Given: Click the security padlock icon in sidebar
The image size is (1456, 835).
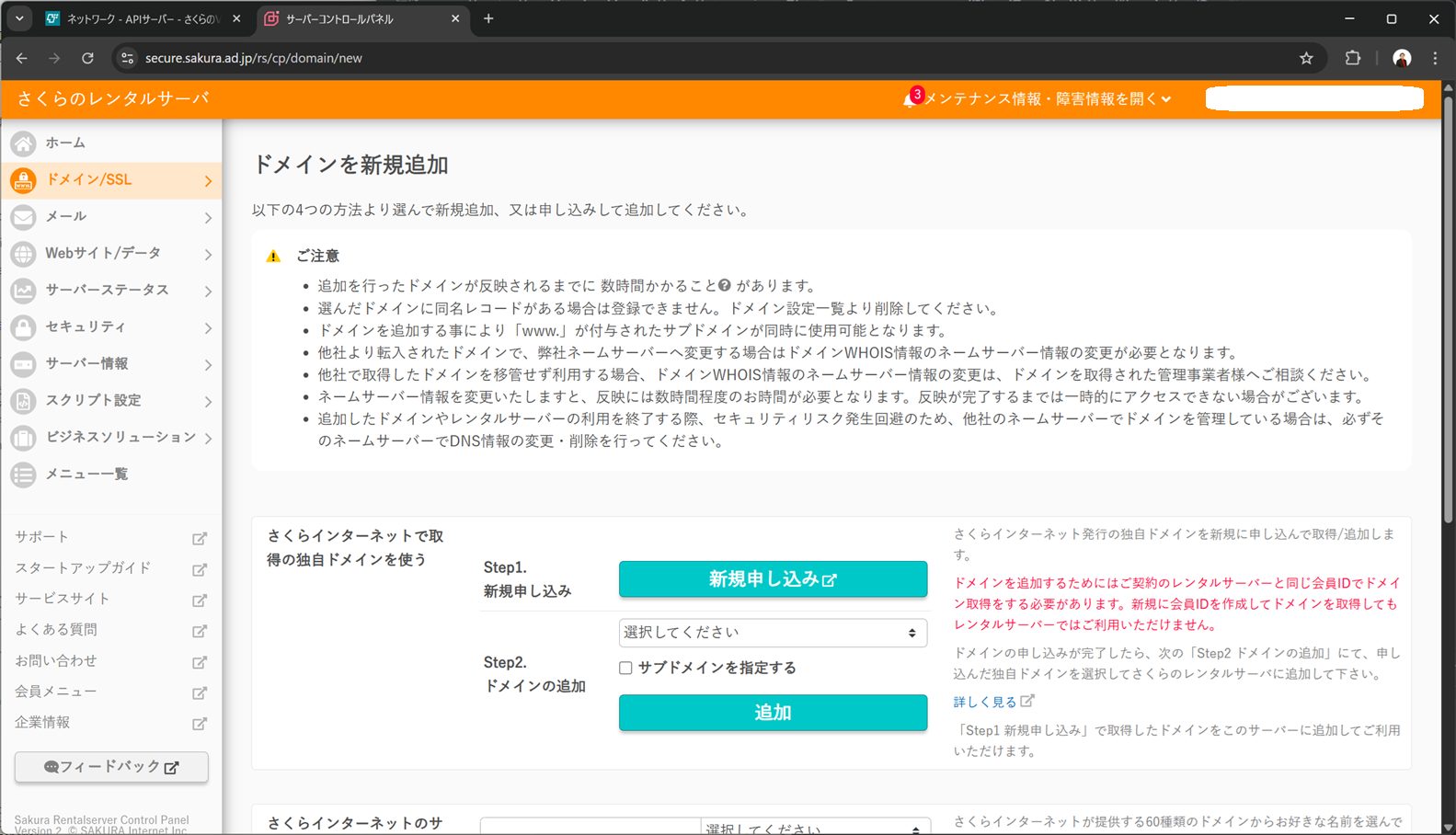Looking at the screenshot, I should [x=23, y=327].
